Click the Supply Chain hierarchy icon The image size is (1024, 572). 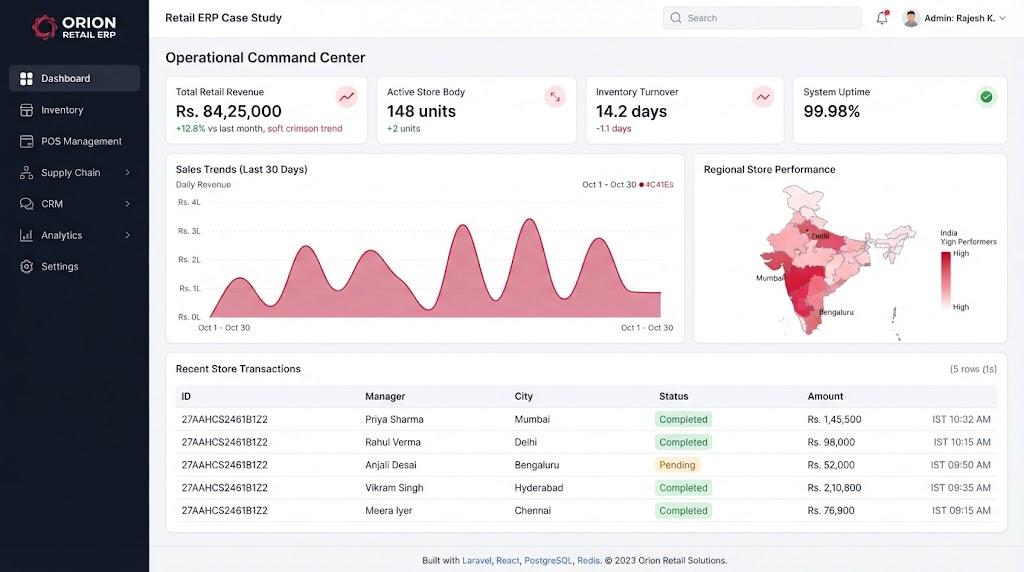pyautogui.click(x=26, y=172)
